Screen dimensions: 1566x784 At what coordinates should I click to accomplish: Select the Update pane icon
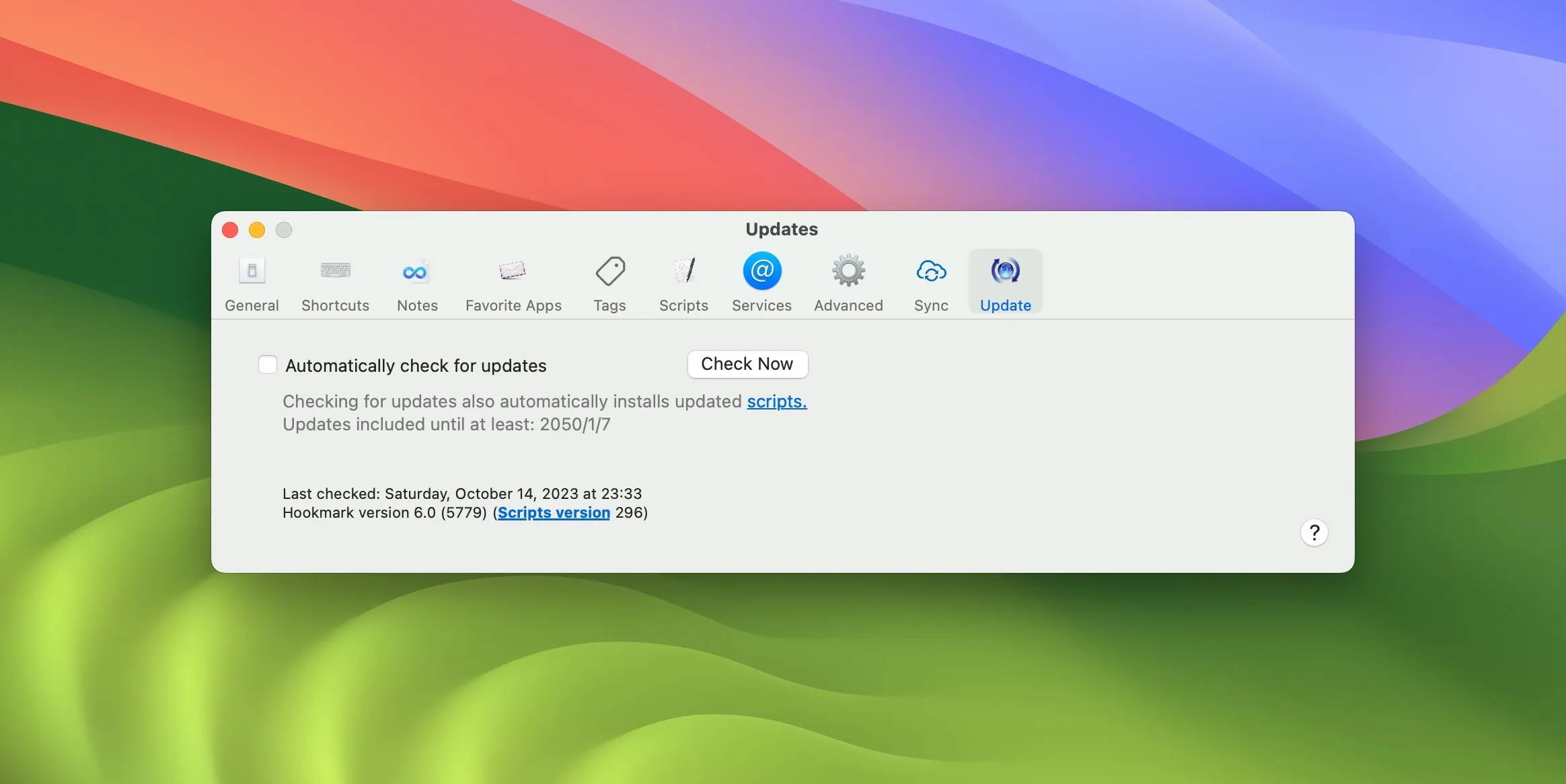point(1004,282)
